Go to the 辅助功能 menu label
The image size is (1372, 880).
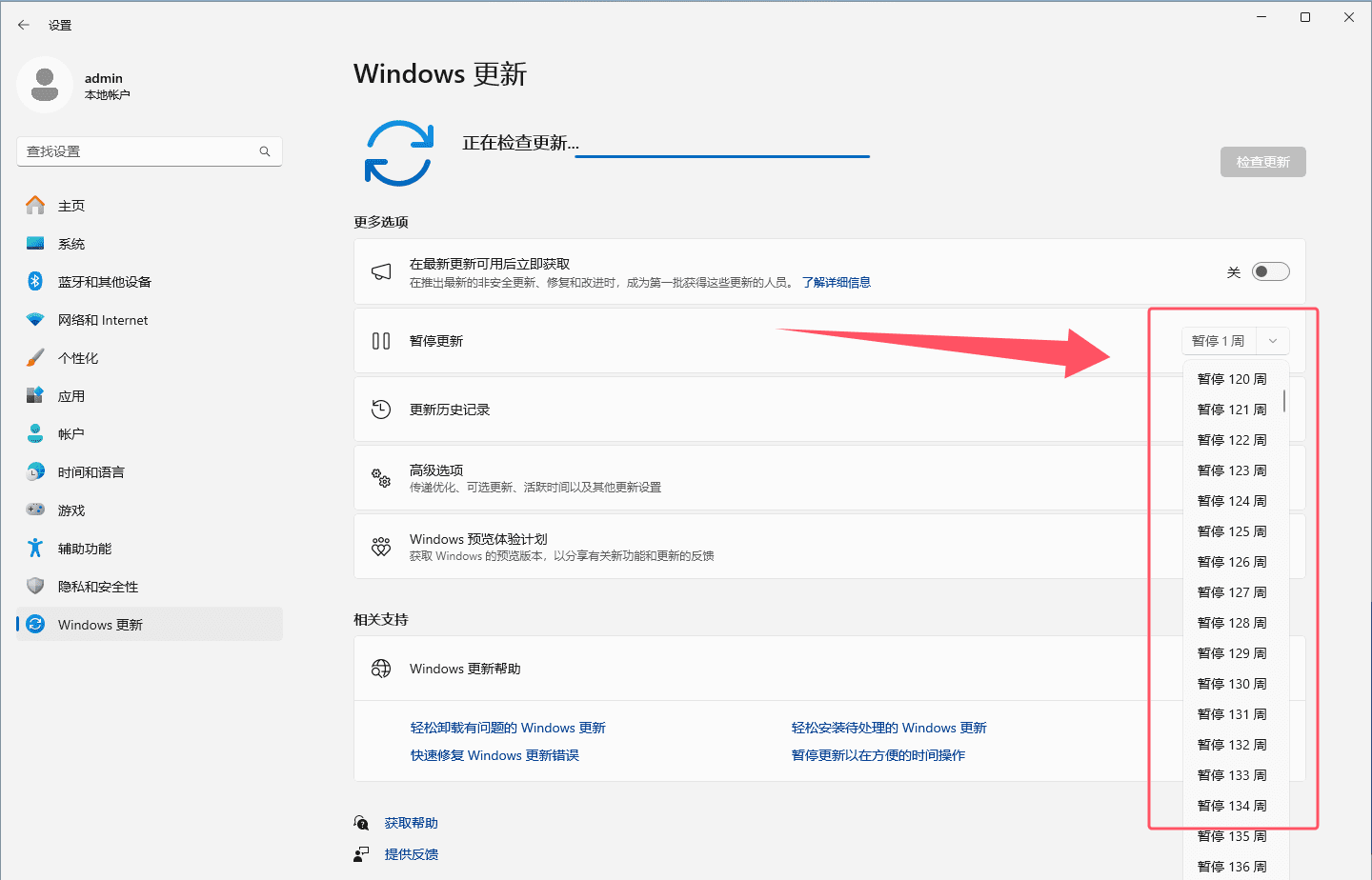85,549
